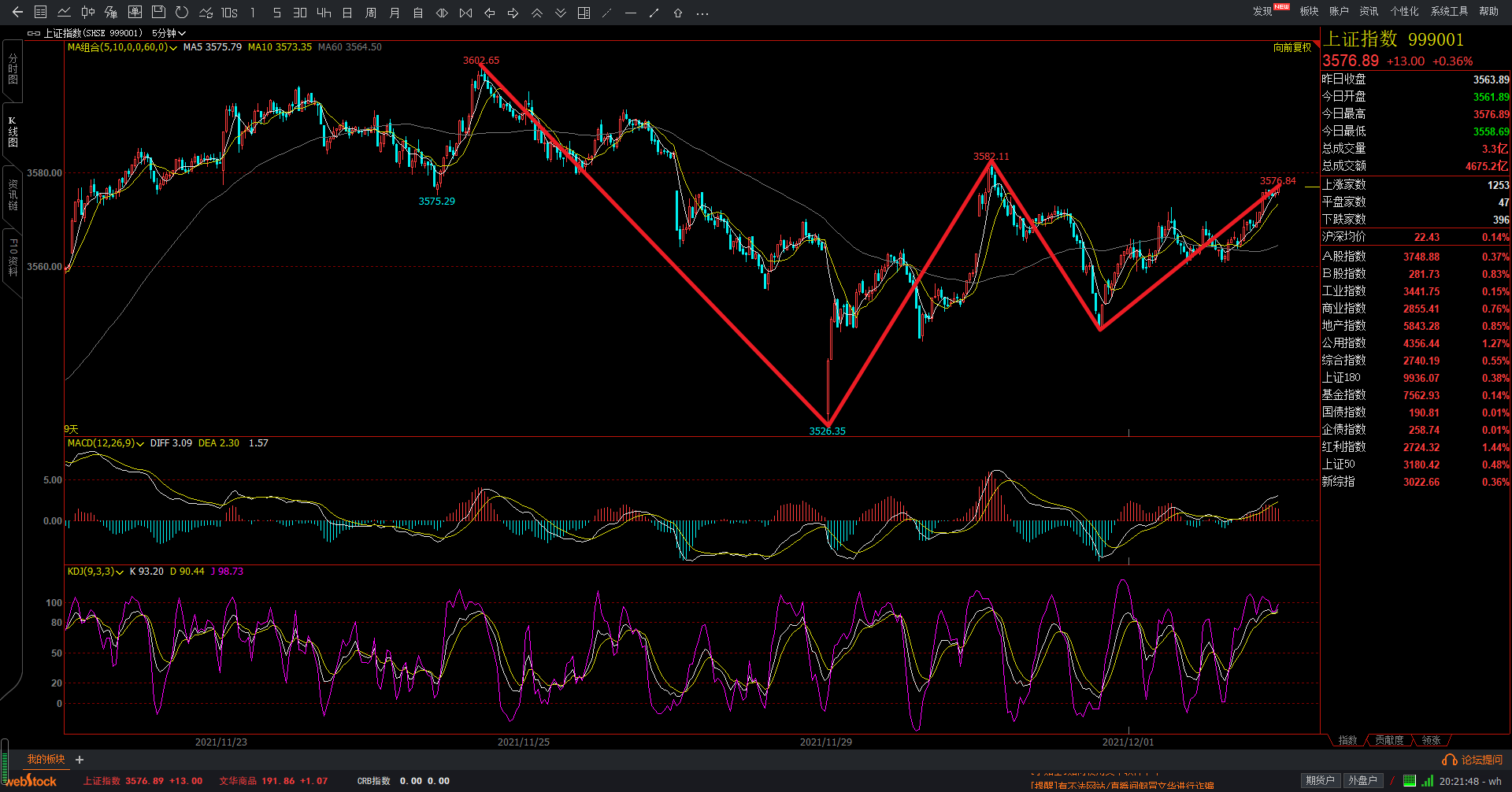Click the refresh icon in toolbar
Viewport: 1512px width, 792px height.
[x=182, y=13]
